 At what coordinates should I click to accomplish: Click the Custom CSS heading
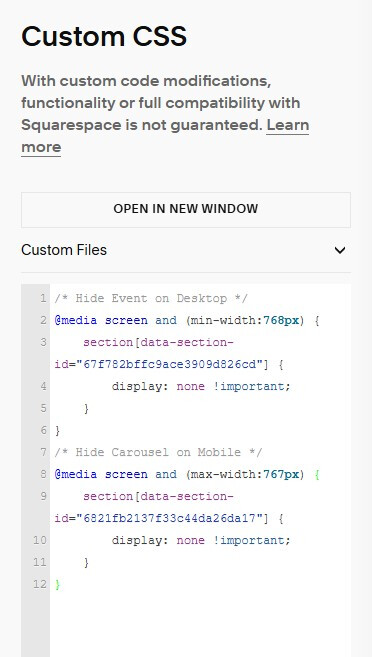click(104, 36)
